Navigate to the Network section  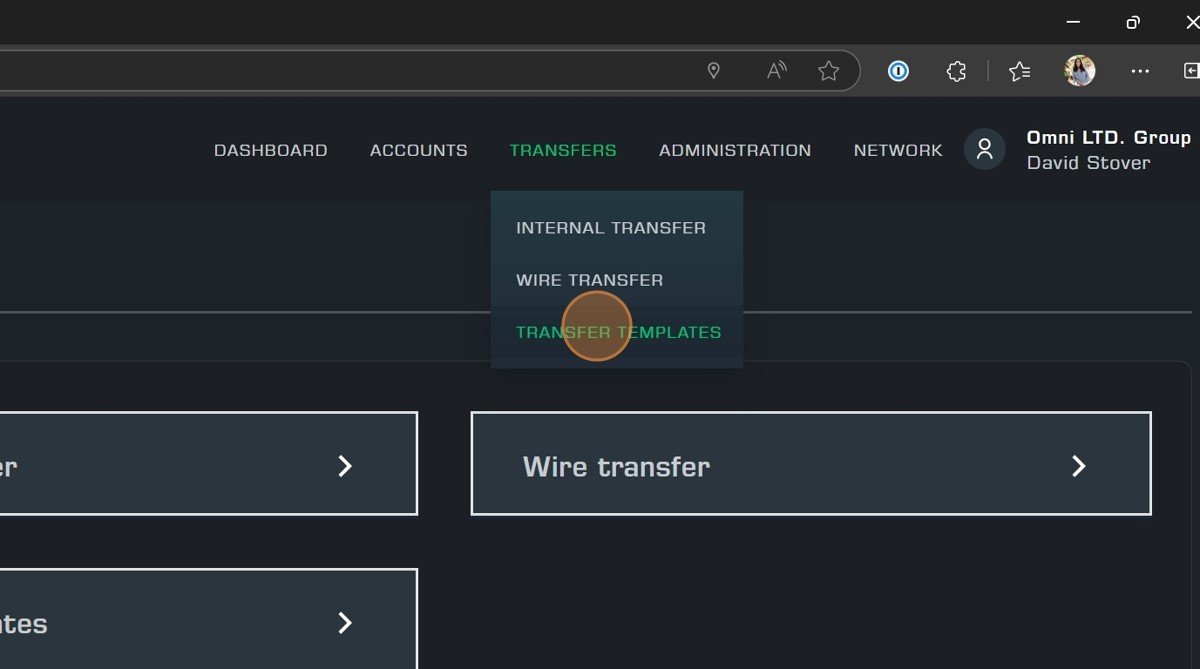tap(897, 150)
